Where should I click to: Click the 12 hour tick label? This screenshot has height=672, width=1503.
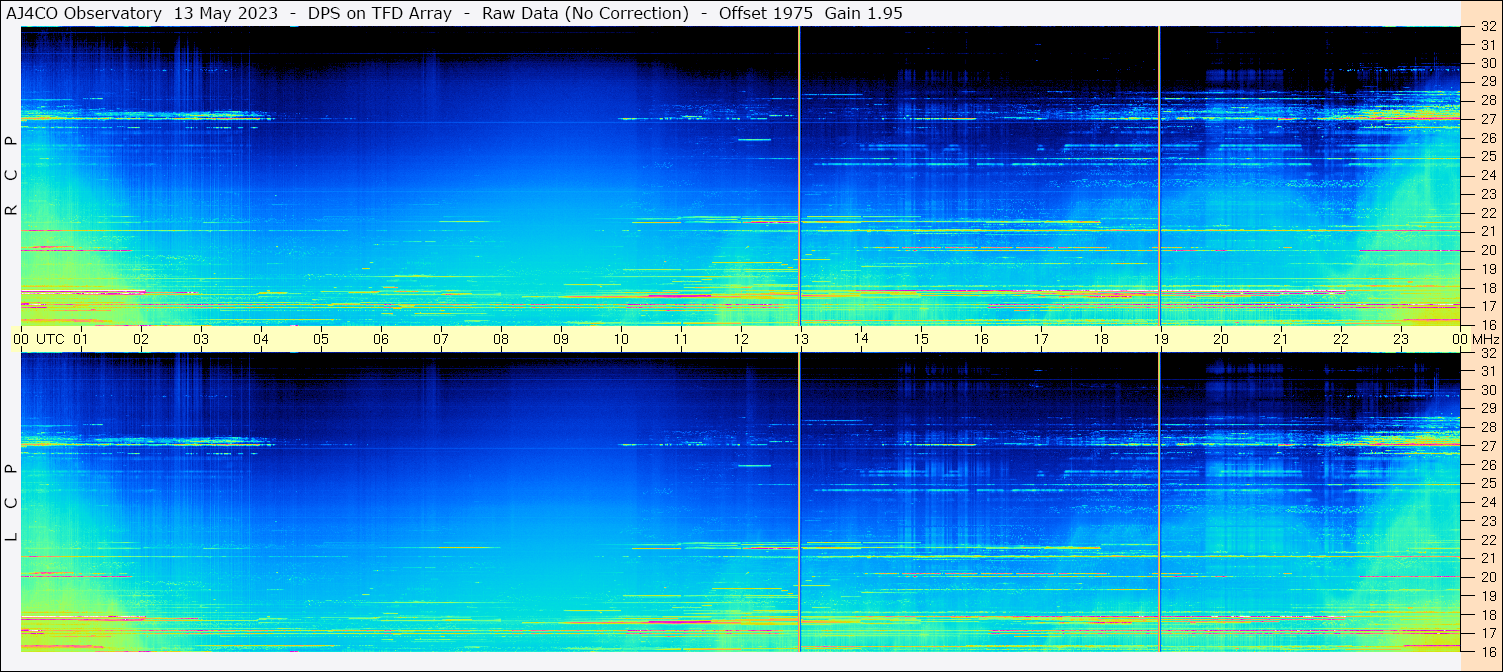point(741,339)
